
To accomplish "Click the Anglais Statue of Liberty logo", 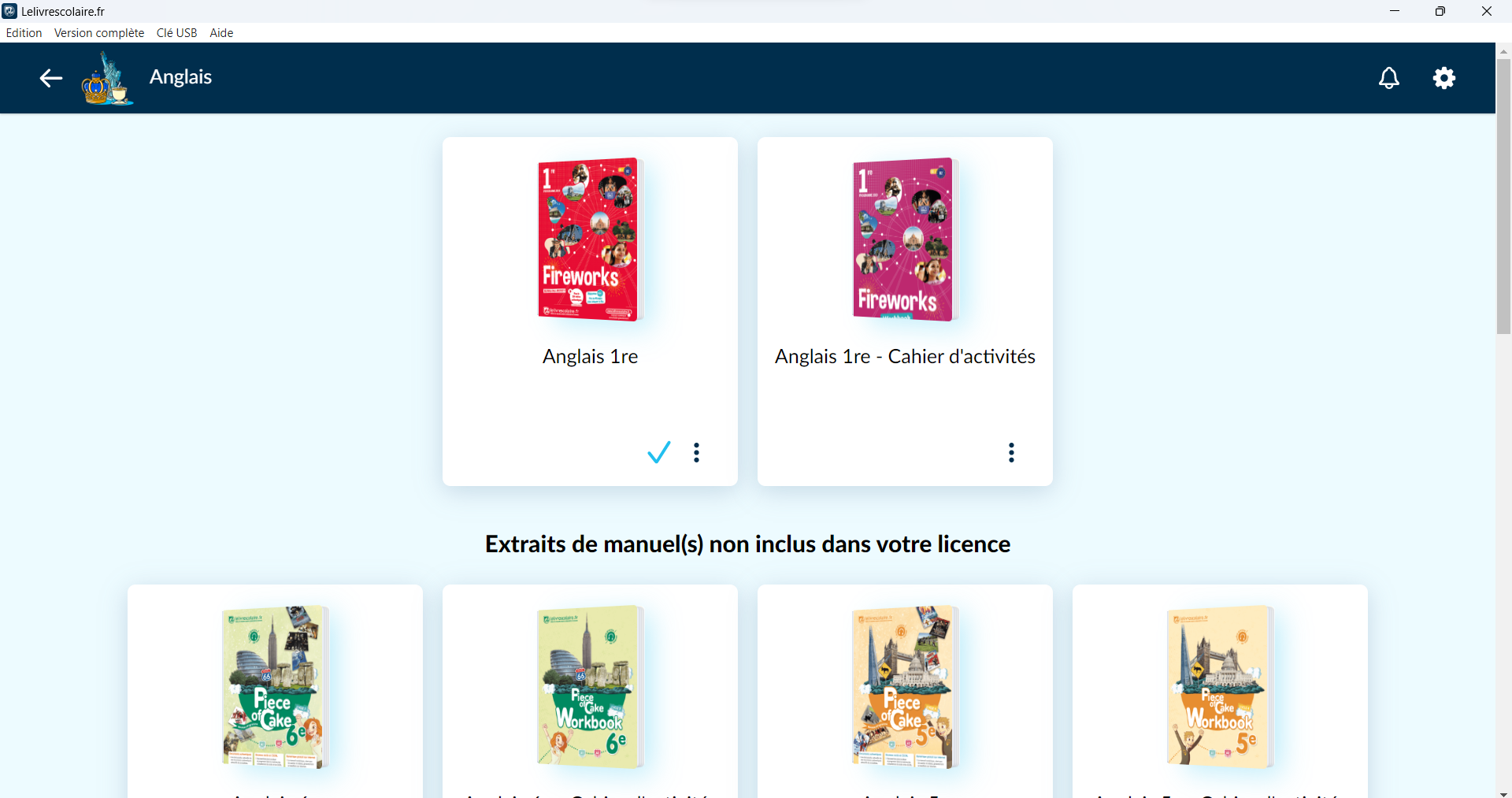I will 107,78.
